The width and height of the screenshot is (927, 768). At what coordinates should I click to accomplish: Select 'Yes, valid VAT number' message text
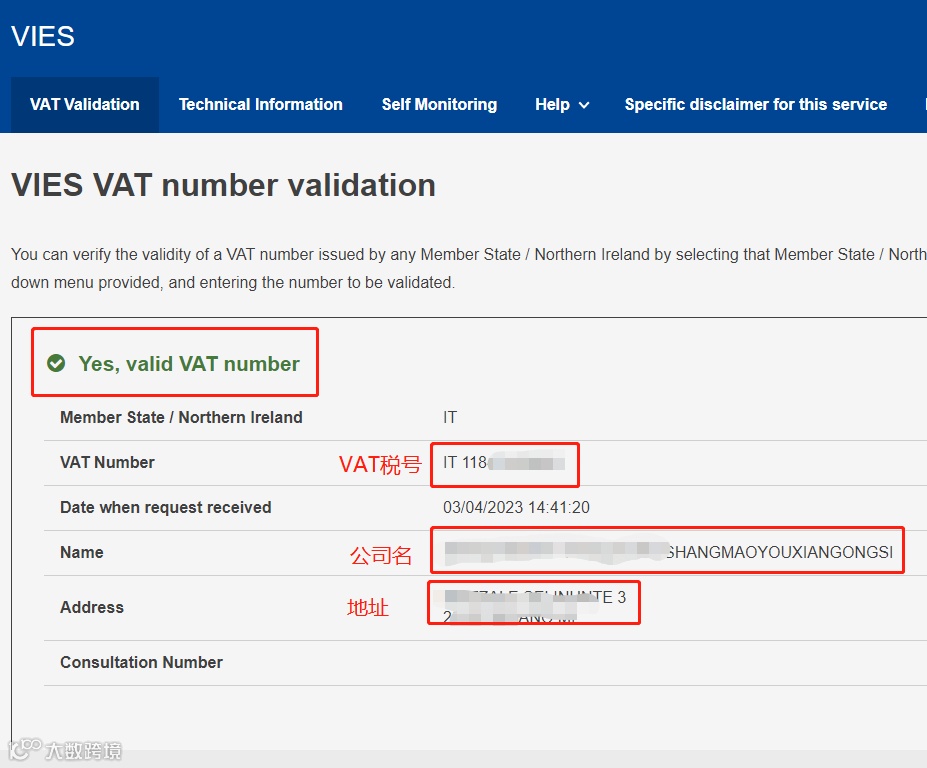point(189,364)
